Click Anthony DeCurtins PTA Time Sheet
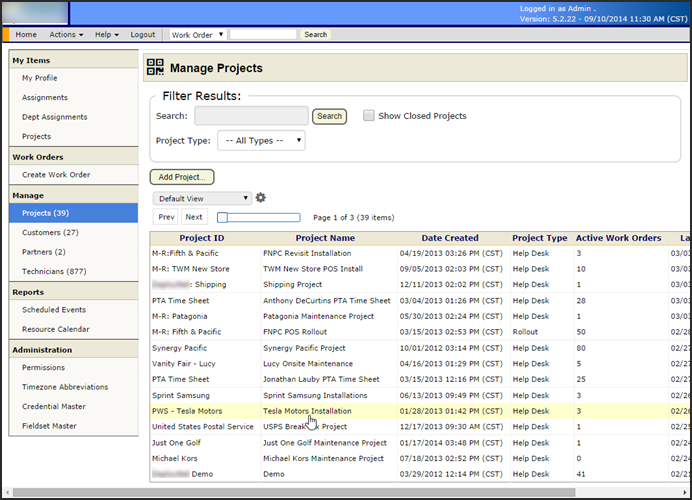Screen dimensions: 692x500 (327, 301)
